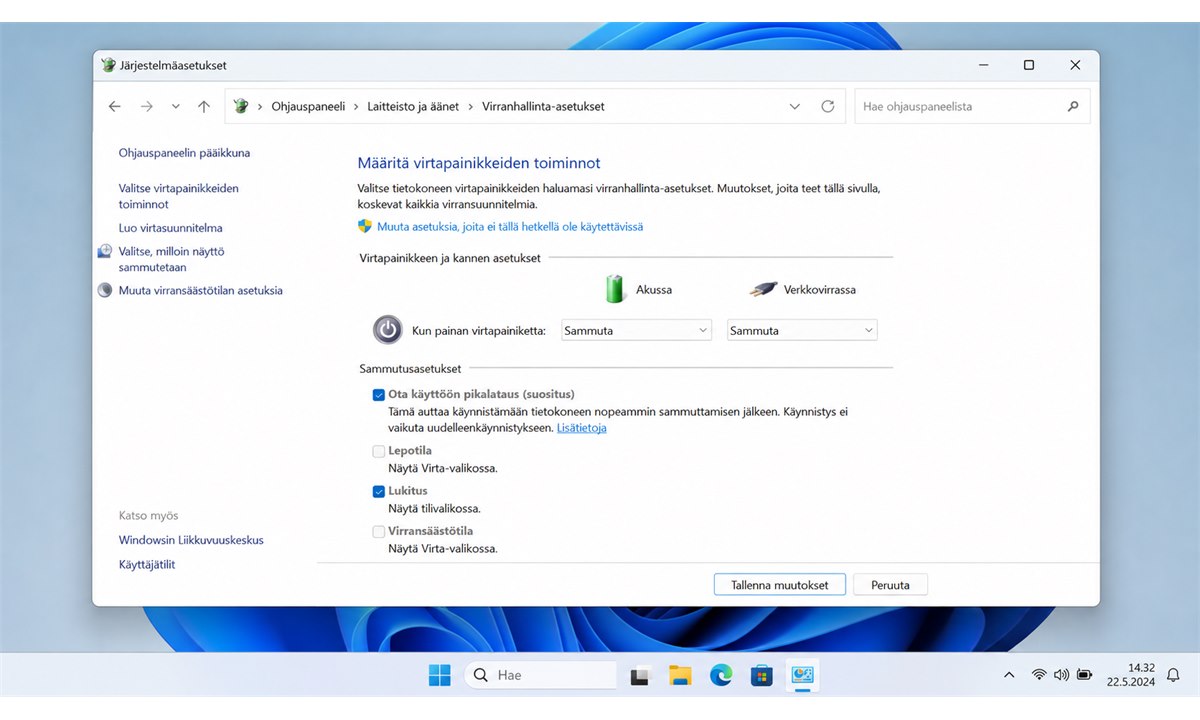Screen dimensions: 1200x720
Task: Open the notifications bell icon
Action: (x=1174, y=675)
